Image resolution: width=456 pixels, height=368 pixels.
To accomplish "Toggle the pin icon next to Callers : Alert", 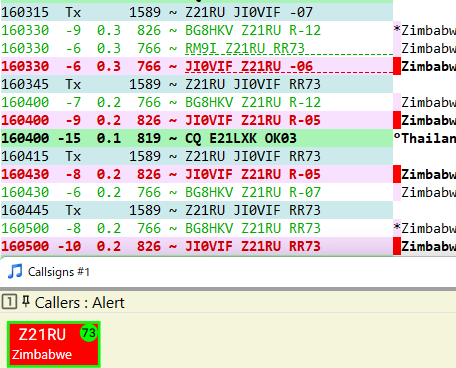I will pyautogui.click(x=25, y=302).
